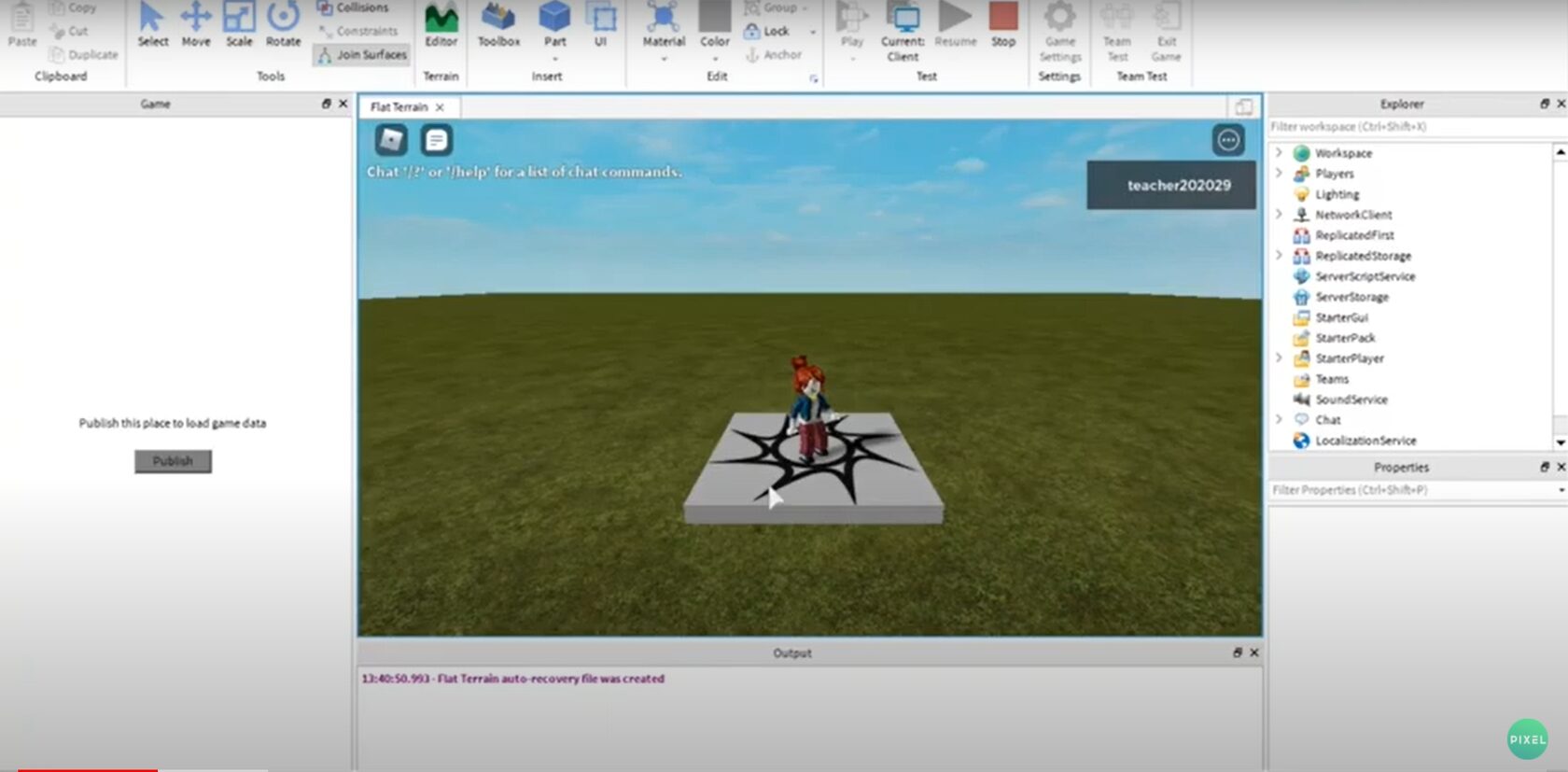Open the UI insert tool
This screenshot has width=1568, height=772.
tap(600, 25)
